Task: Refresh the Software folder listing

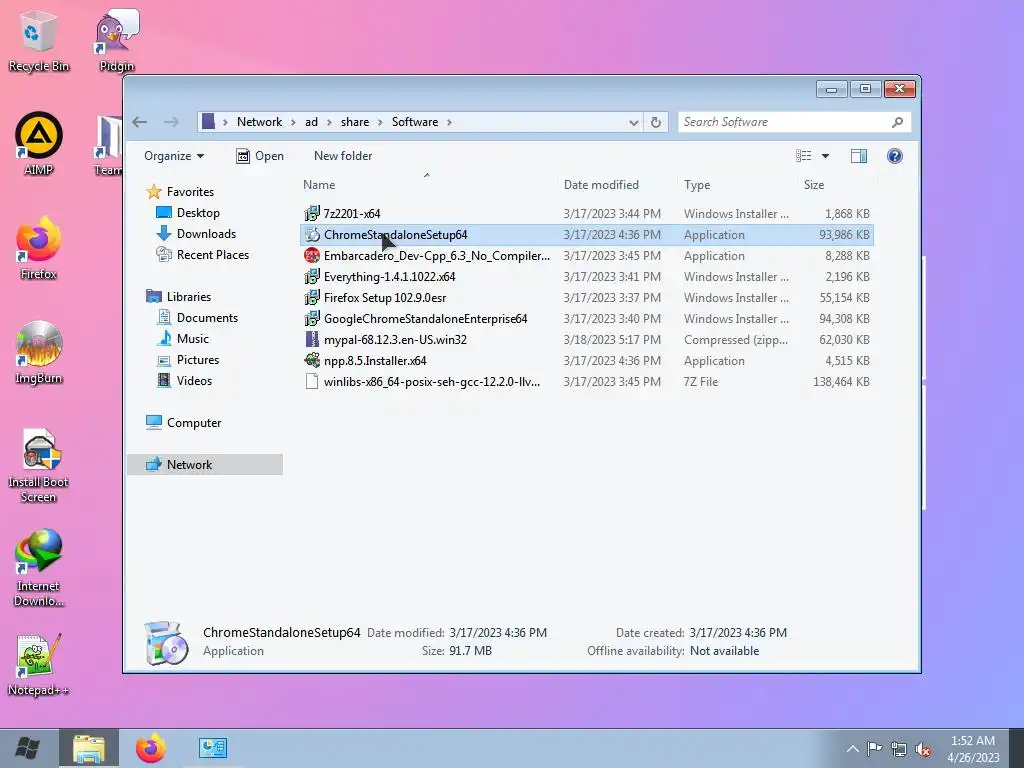Action: pos(656,122)
